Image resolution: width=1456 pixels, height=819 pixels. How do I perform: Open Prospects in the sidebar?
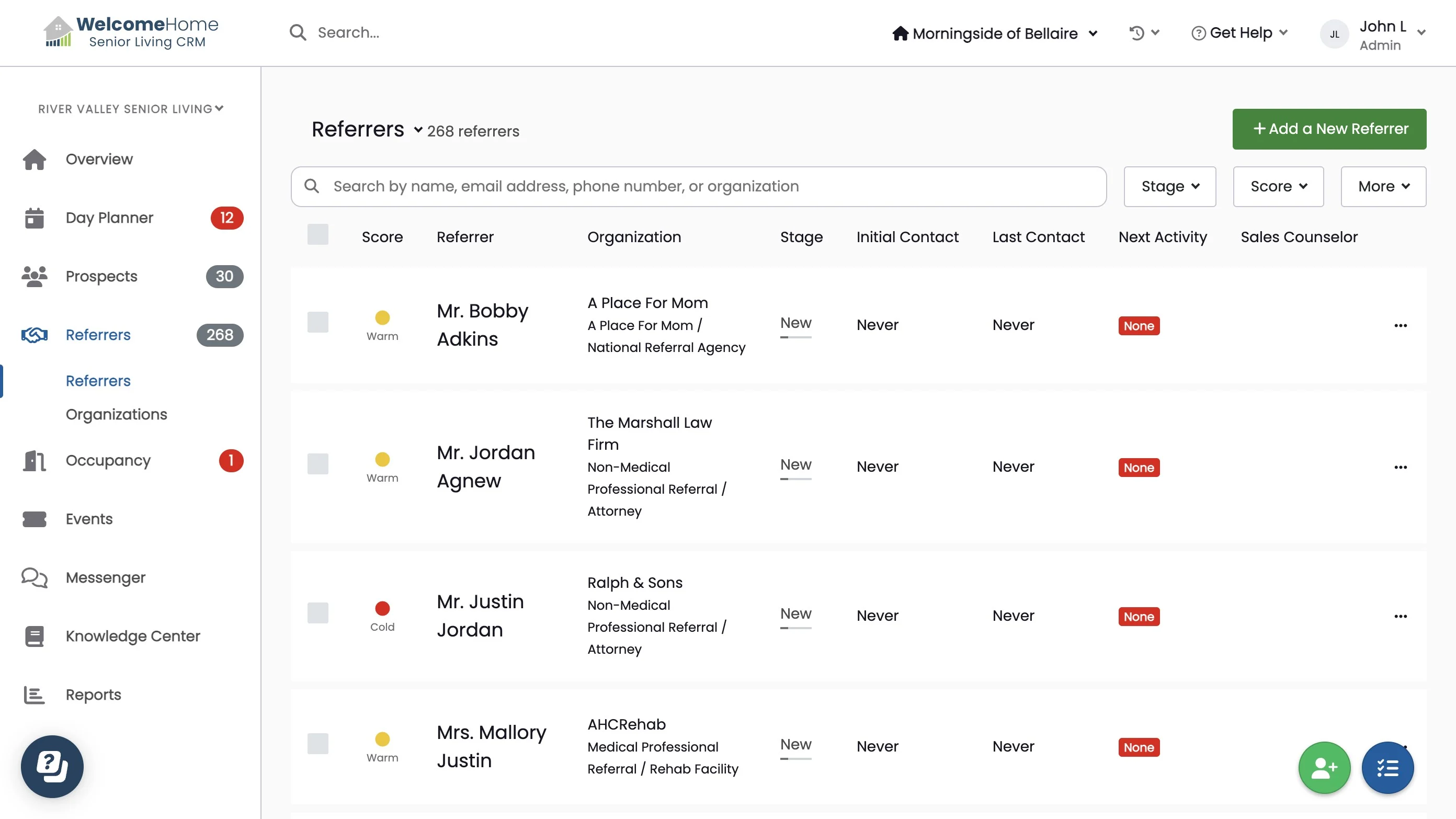(x=101, y=276)
